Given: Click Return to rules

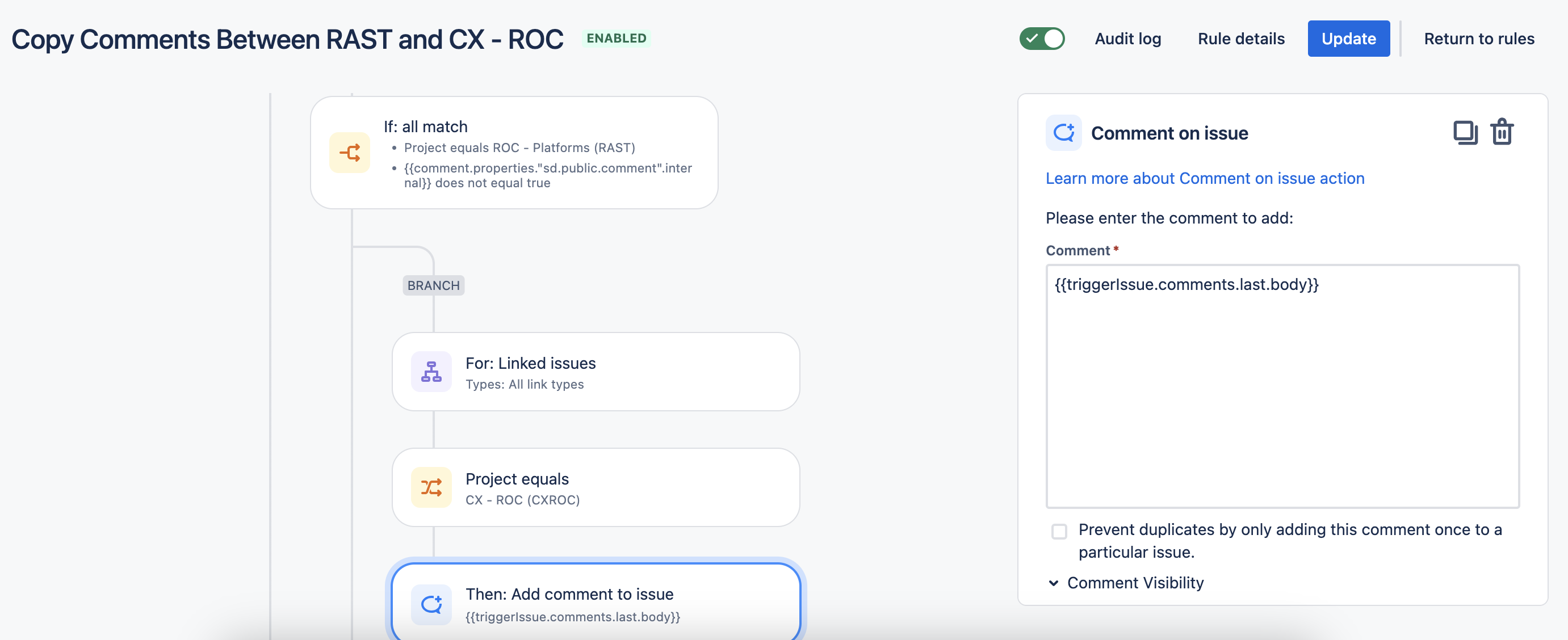Looking at the screenshot, I should click(1479, 39).
